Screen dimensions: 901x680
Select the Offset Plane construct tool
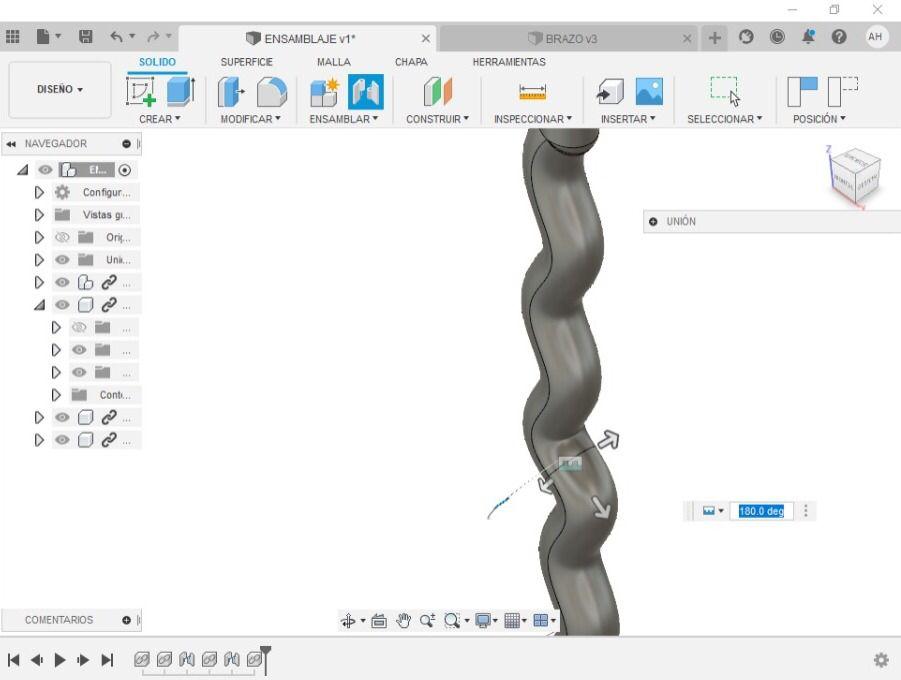438,92
